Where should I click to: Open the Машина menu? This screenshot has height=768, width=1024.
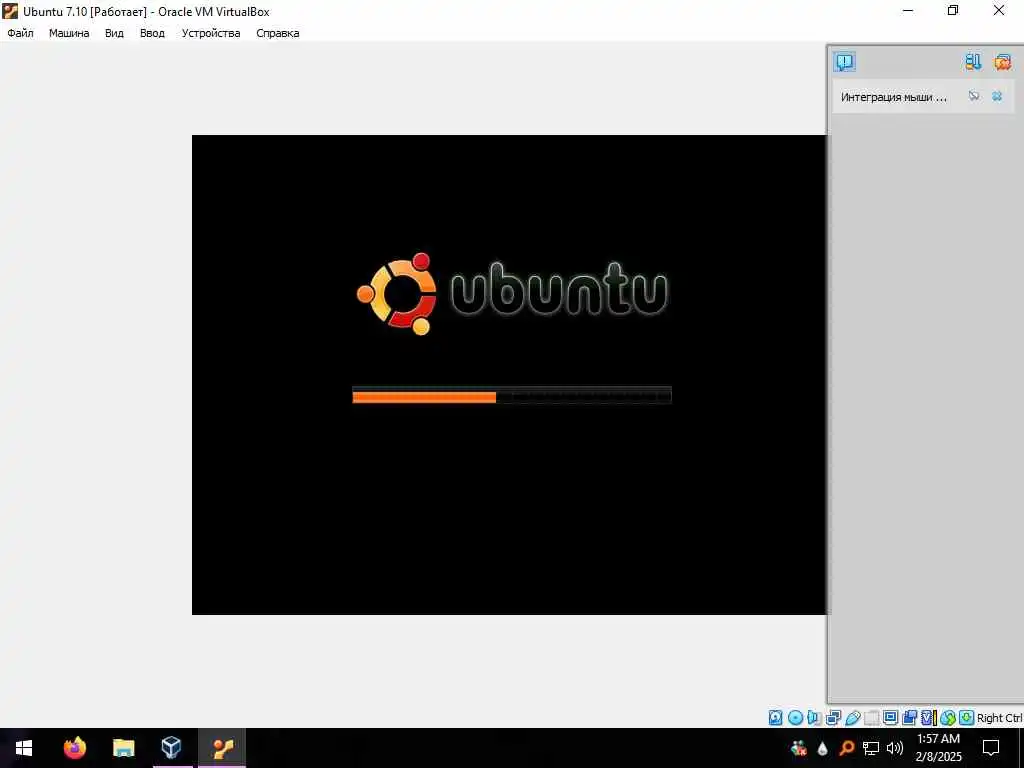click(69, 33)
